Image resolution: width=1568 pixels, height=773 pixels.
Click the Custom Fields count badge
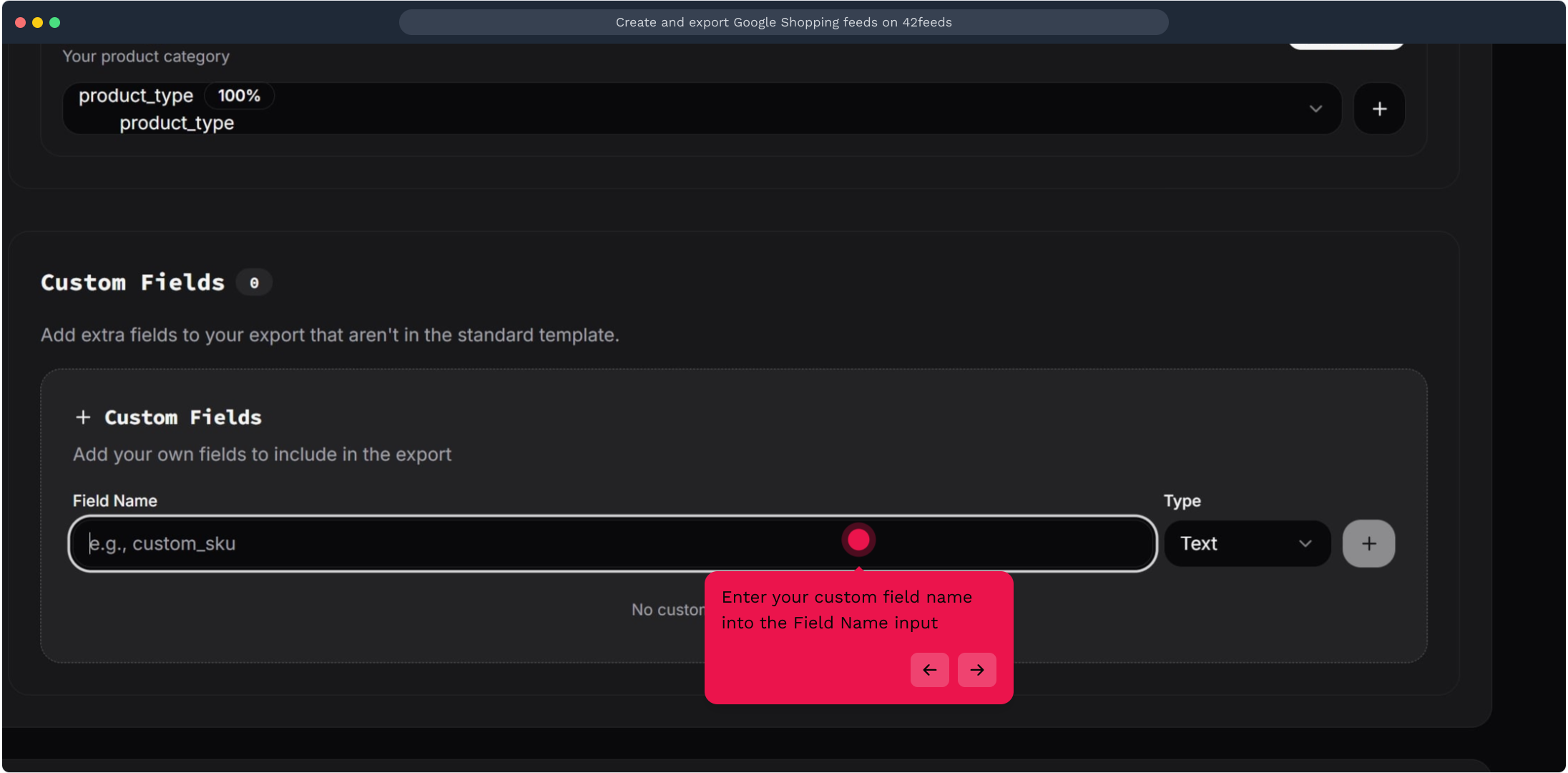click(x=254, y=283)
